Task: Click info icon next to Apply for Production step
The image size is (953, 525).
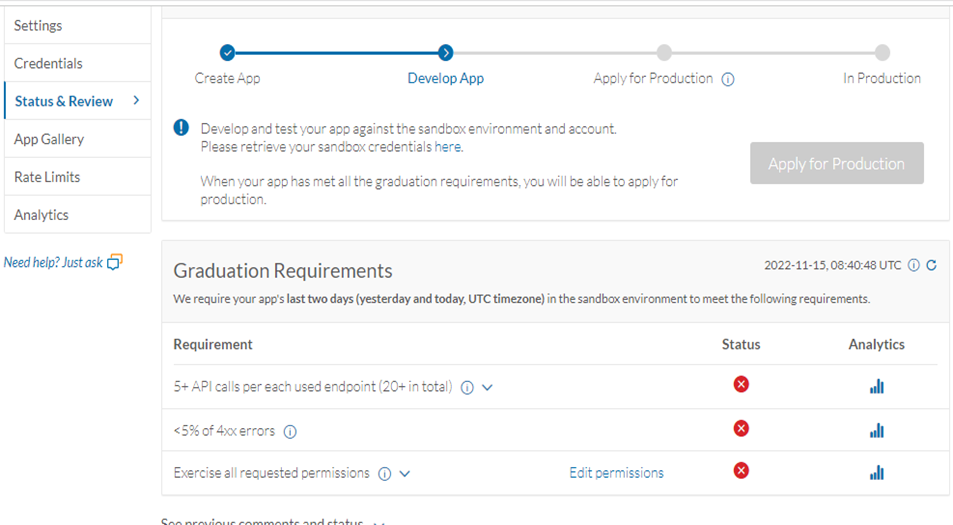Action: click(728, 79)
